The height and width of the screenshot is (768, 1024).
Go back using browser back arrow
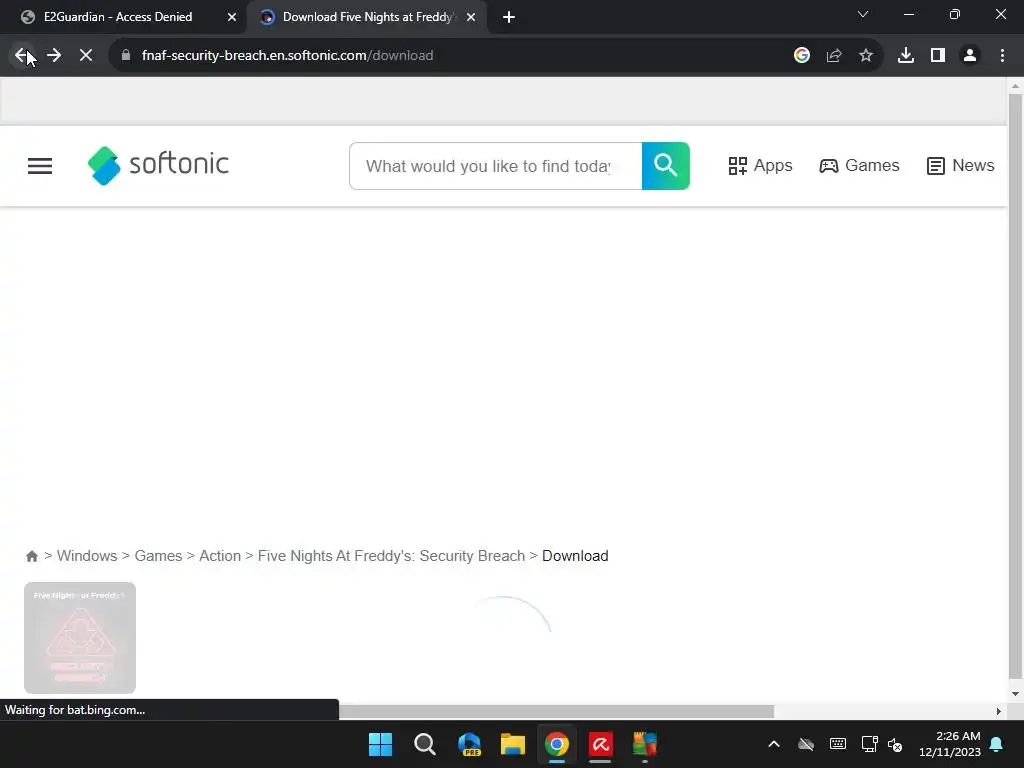(22, 56)
